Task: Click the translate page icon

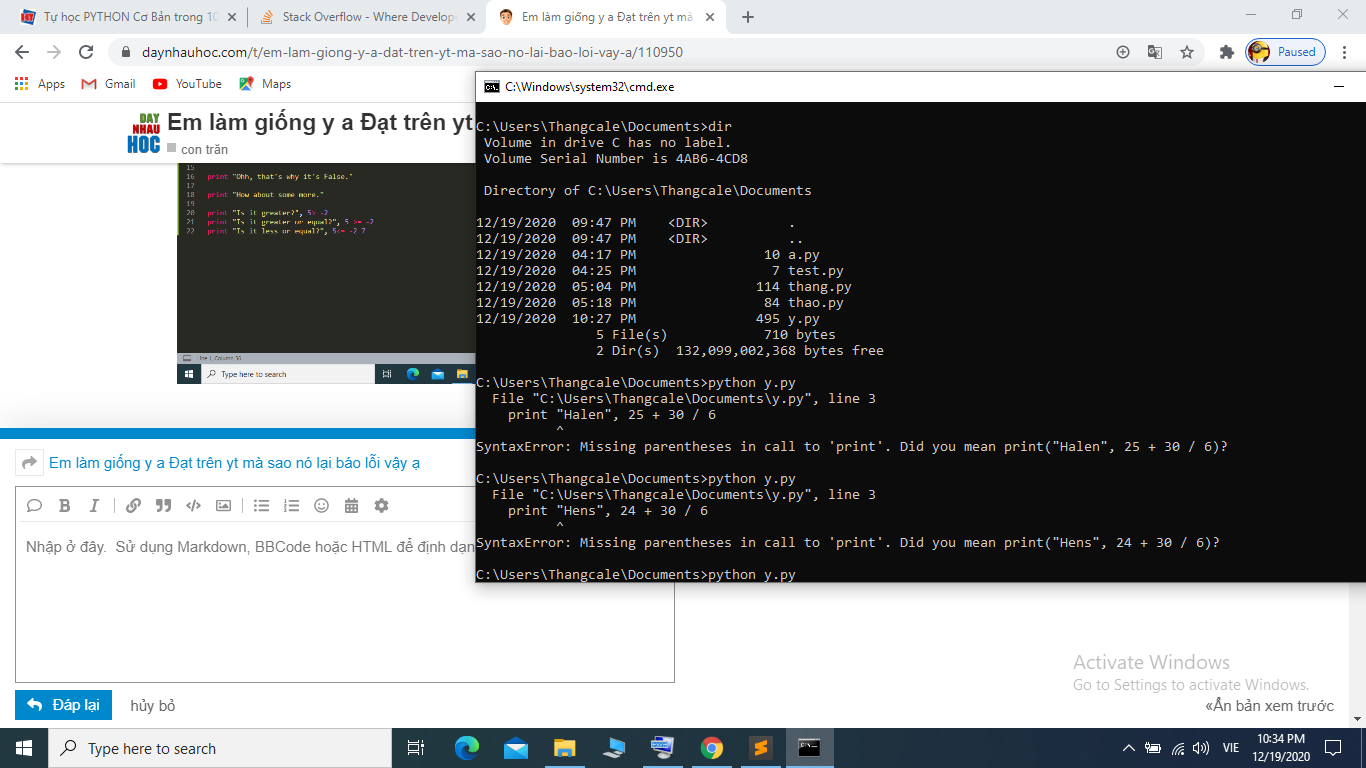Action: pos(1155,52)
